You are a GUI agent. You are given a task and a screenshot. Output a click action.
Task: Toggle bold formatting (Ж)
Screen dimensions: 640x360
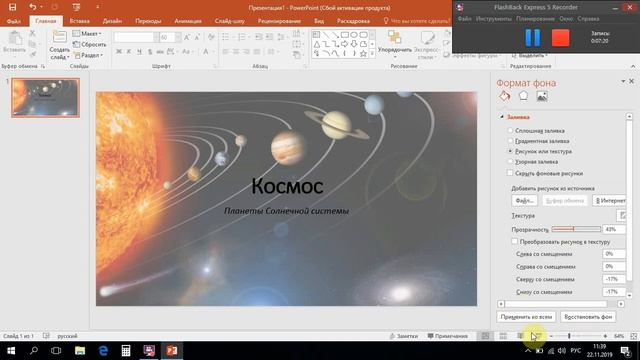coord(119,51)
